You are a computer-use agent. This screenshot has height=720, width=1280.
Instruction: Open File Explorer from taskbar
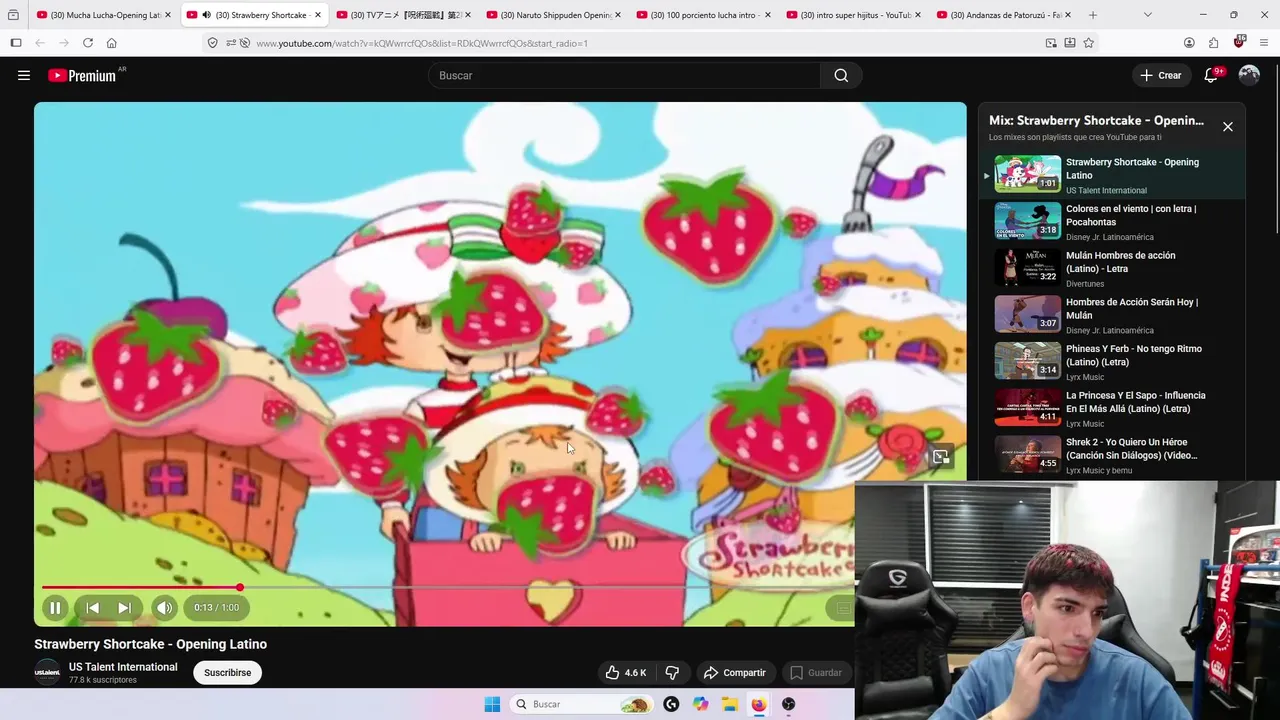tap(730, 704)
